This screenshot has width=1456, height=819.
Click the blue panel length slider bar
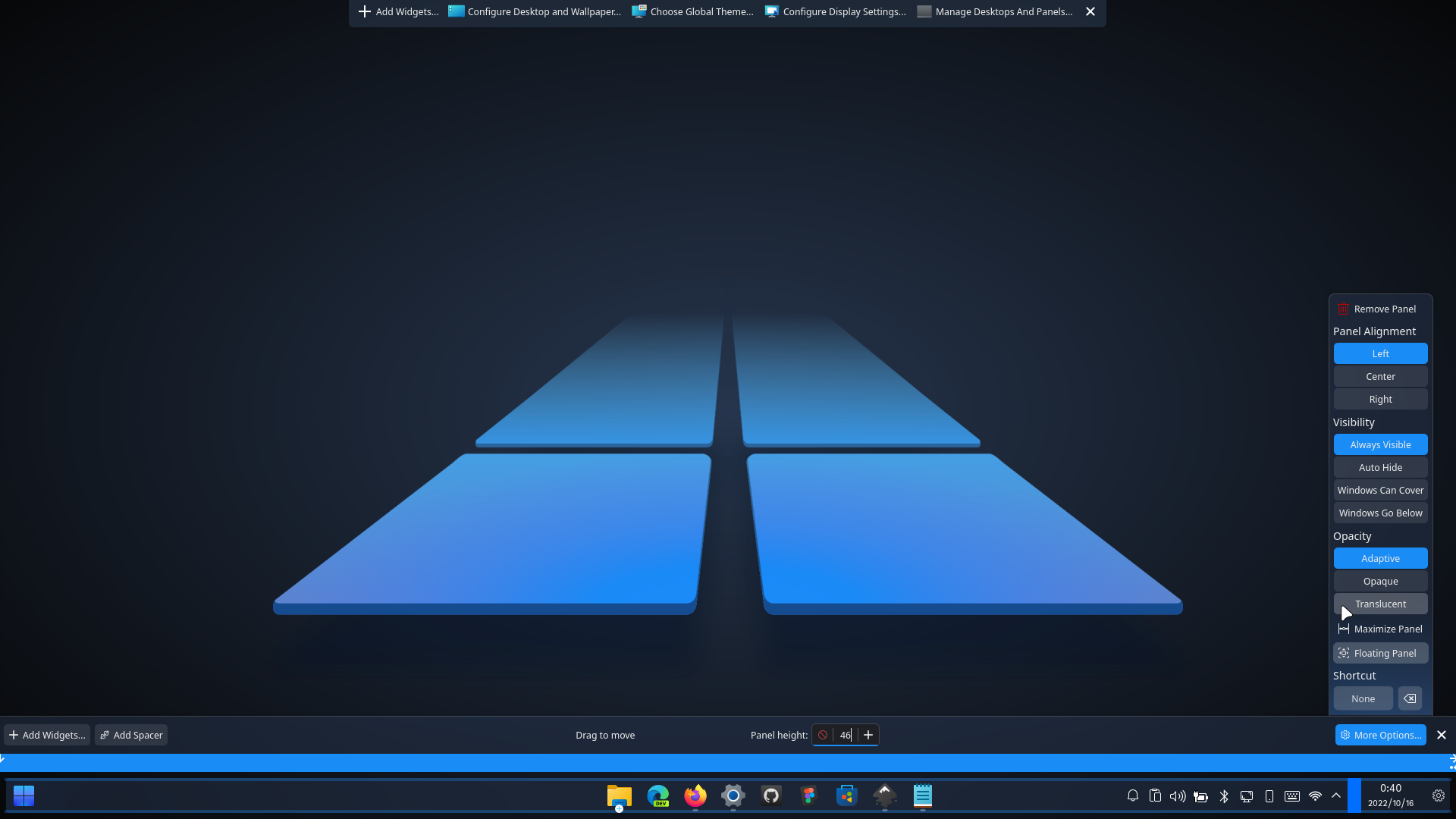click(728, 762)
